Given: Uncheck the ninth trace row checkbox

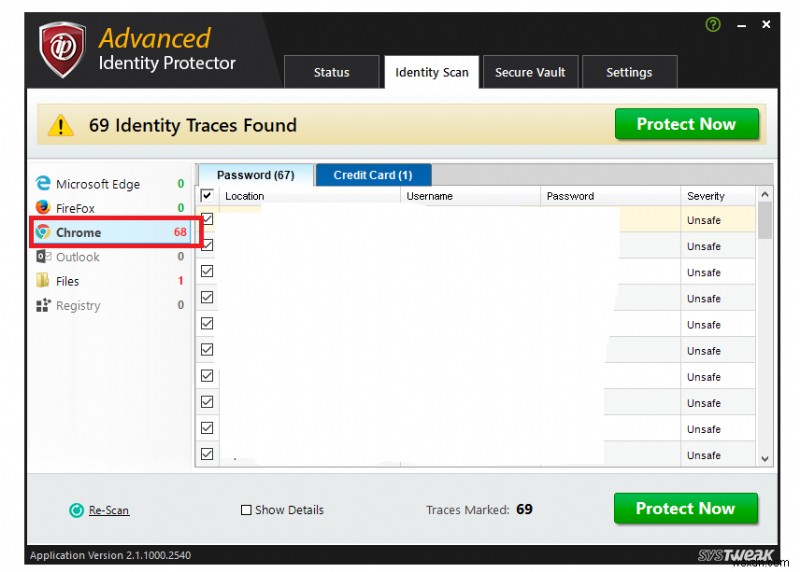Looking at the screenshot, I should (207, 428).
